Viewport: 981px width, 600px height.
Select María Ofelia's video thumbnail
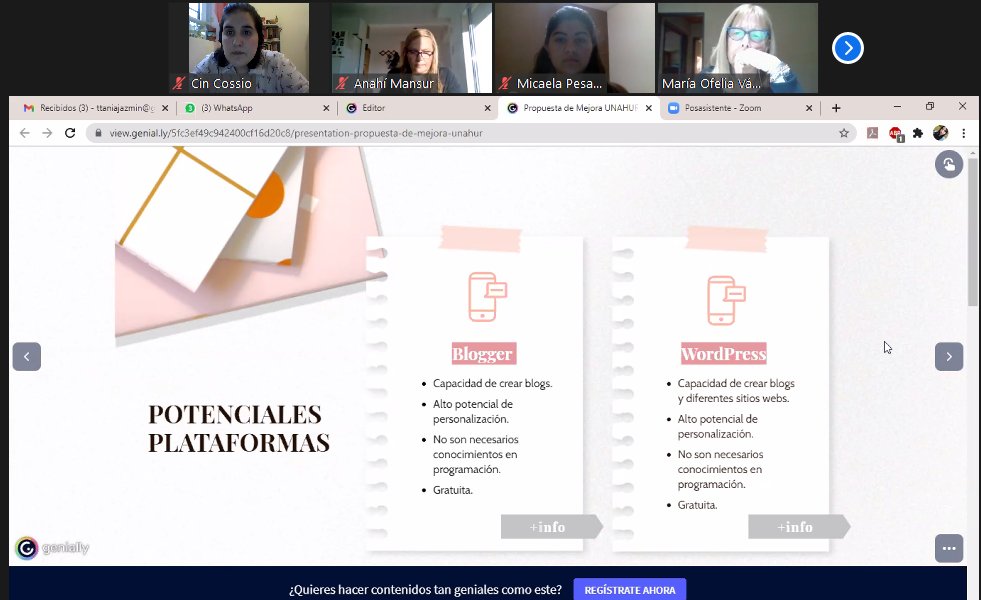(x=738, y=48)
